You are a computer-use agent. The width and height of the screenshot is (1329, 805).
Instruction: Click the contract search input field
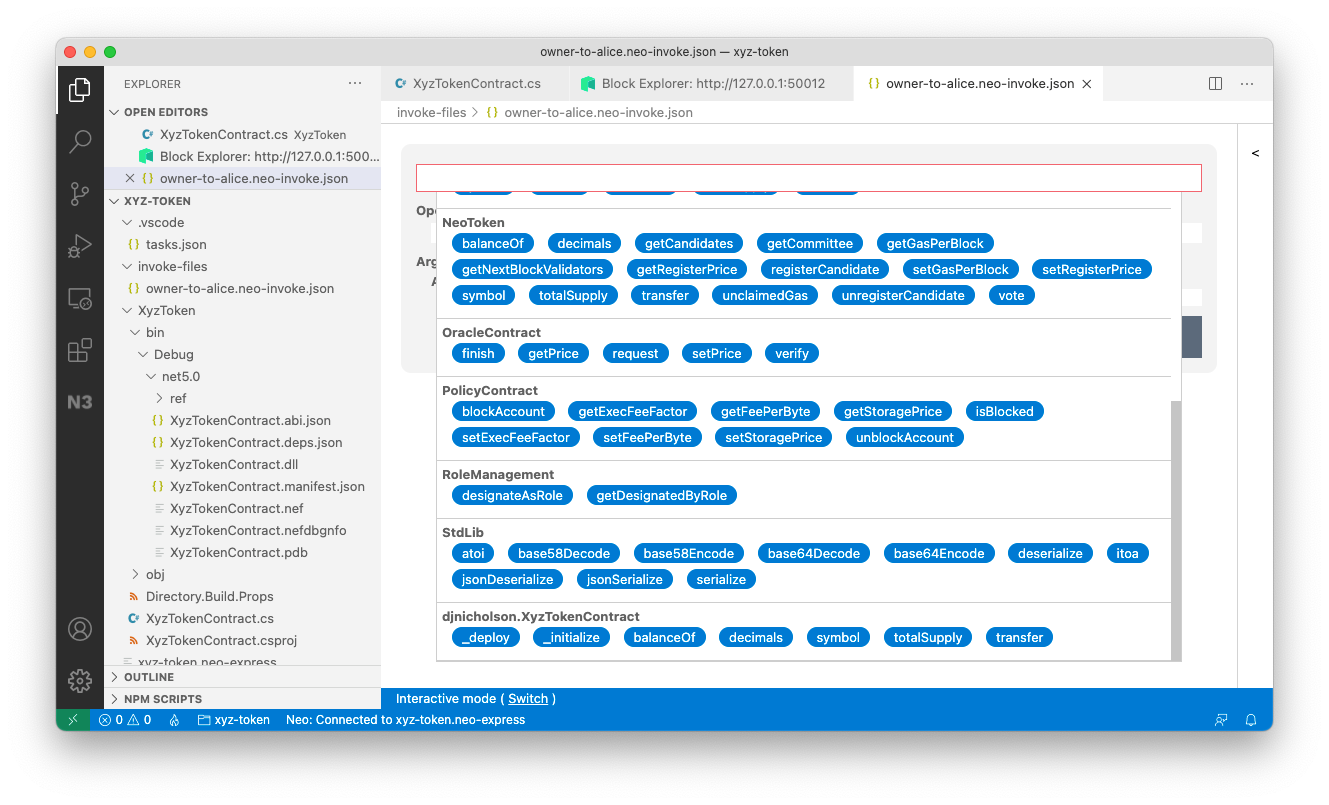808,178
